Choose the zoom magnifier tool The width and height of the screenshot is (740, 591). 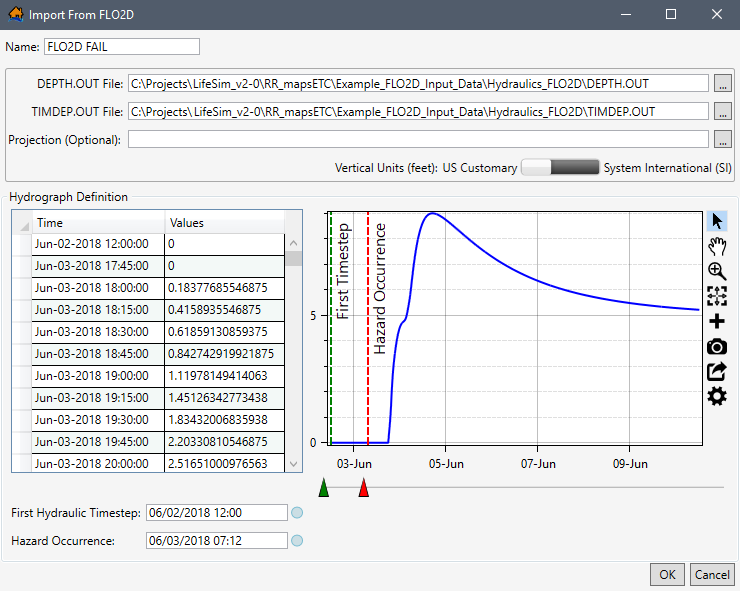click(717, 271)
